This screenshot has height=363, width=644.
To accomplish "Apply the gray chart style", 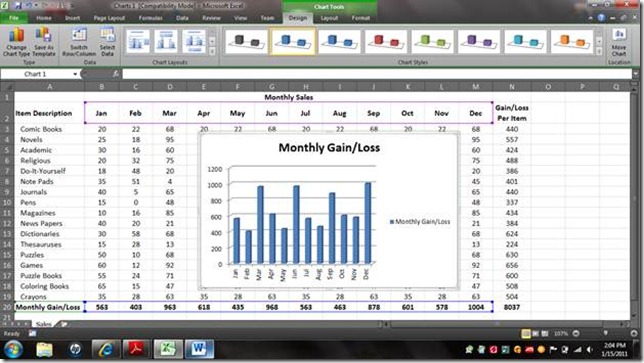I will [246, 41].
